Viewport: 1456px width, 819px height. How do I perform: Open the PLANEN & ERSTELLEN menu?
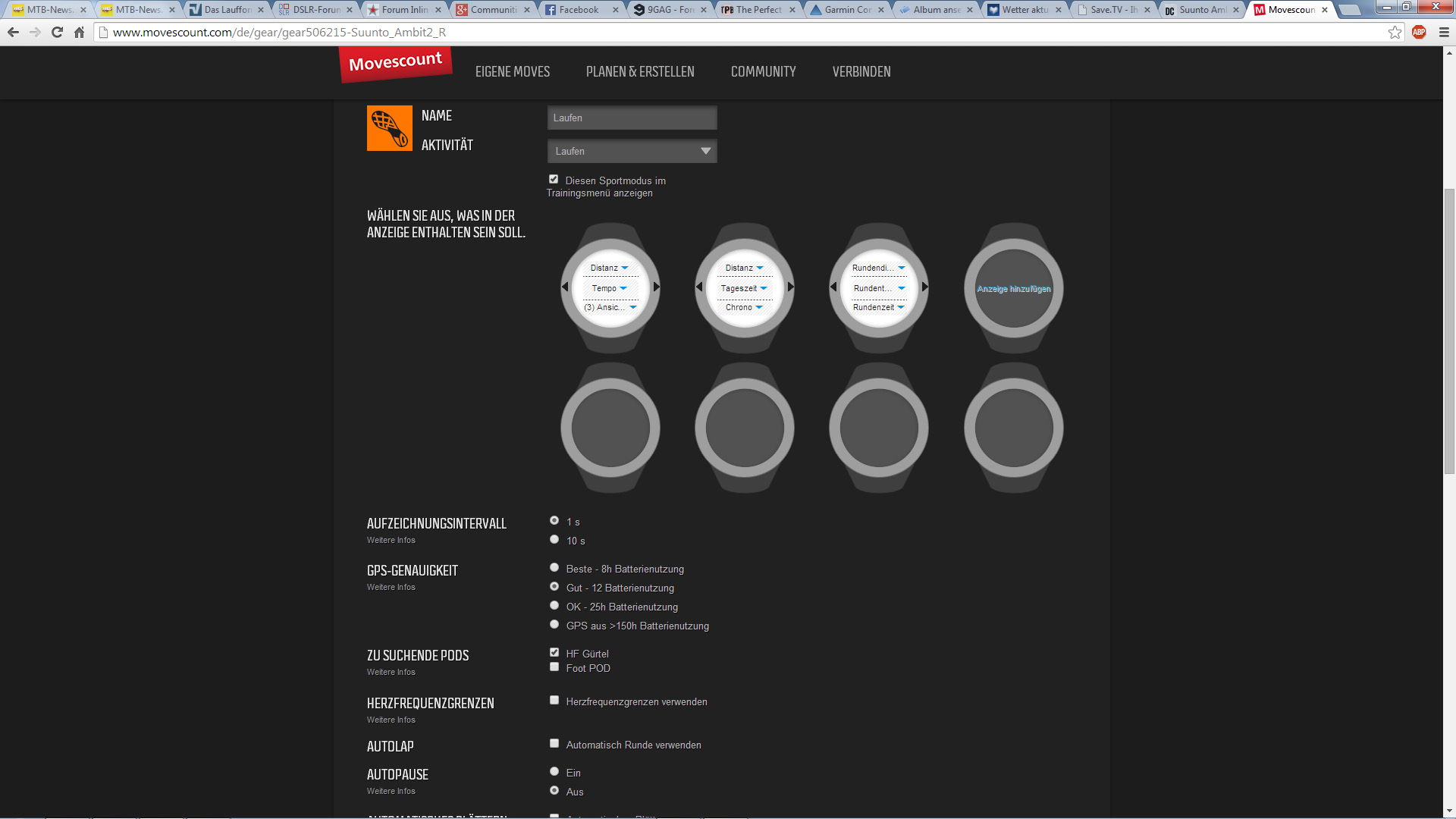coord(640,71)
